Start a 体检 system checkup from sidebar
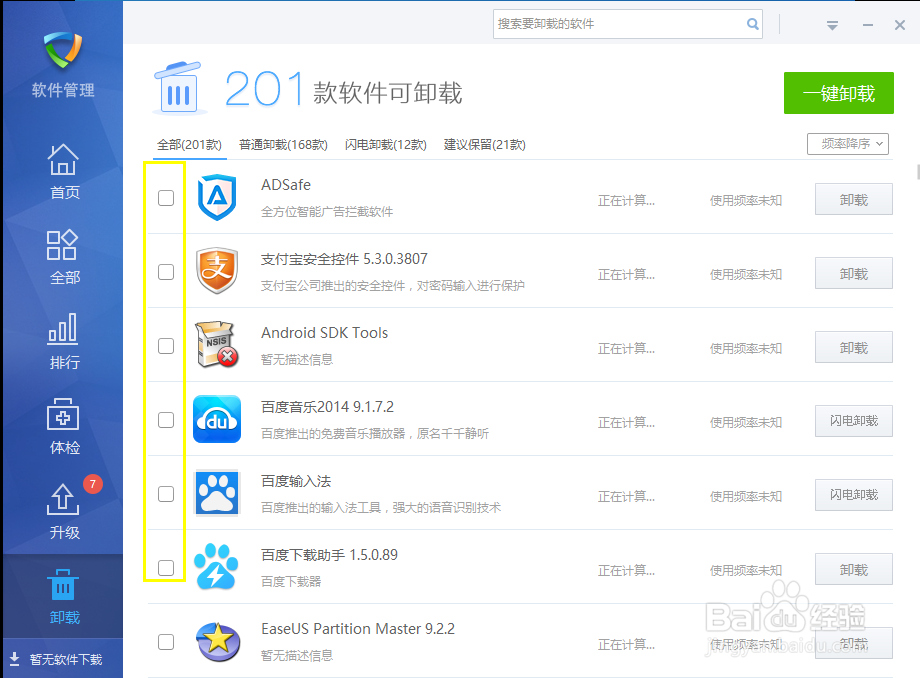 coord(63,425)
